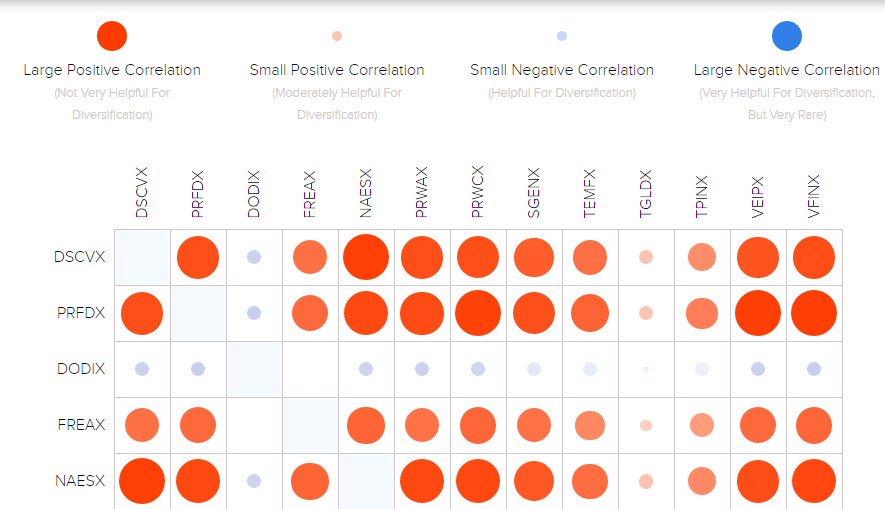Image resolution: width=885 pixels, height=509 pixels.
Task: Click empty cell at DODIX row, FREAX column
Action: (x=310, y=369)
